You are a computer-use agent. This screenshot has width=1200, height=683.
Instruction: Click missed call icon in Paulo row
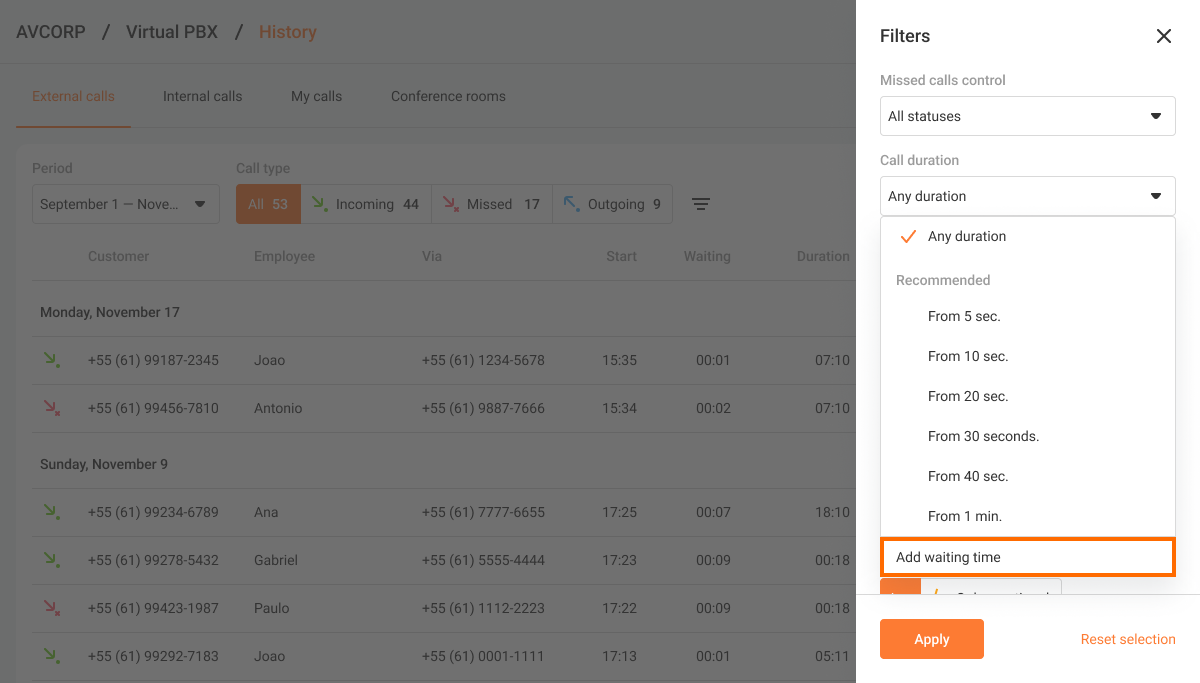(x=50, y=607)
